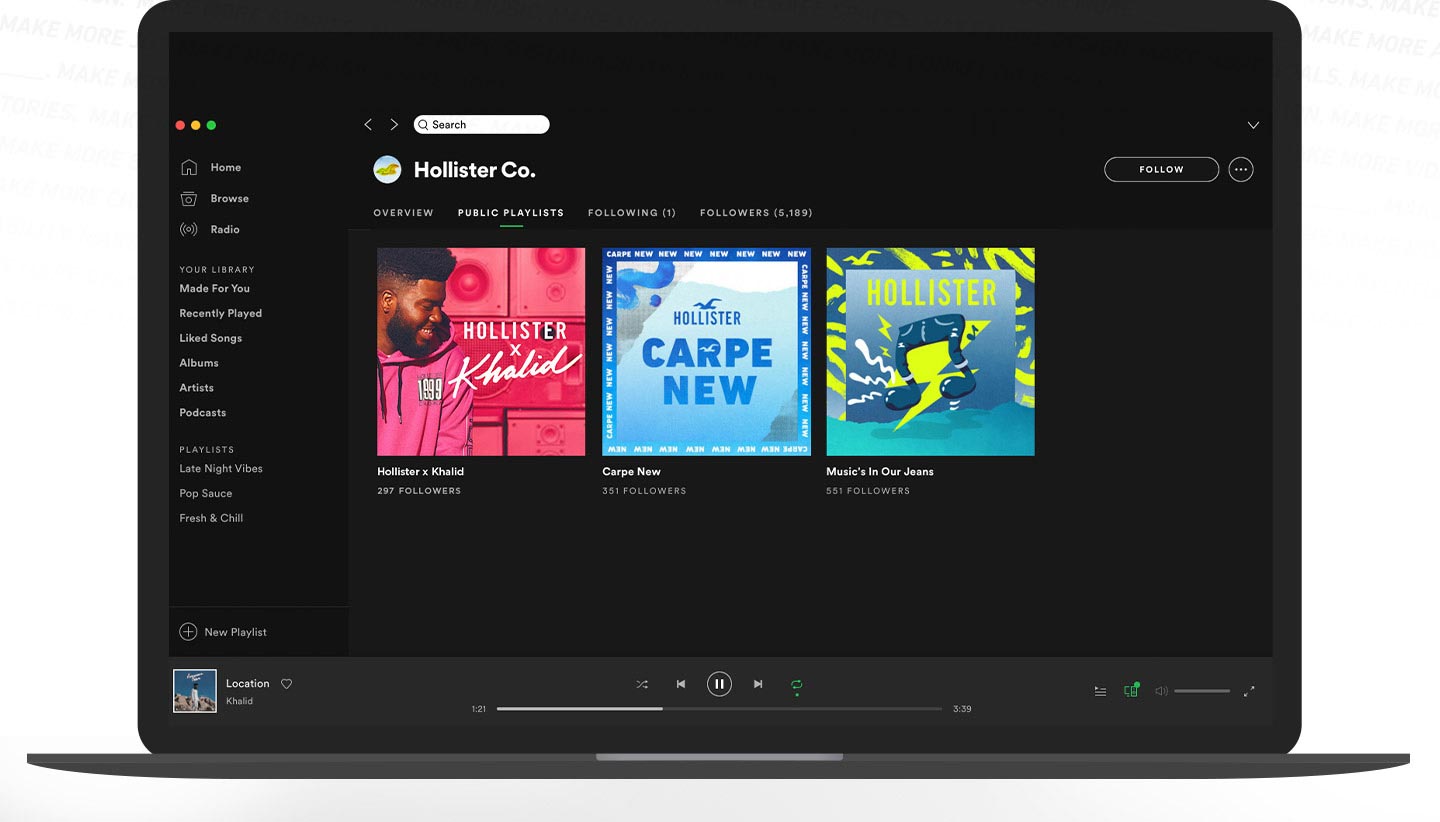
Task: Open Albums in Your Library
Action: (199, 363)
